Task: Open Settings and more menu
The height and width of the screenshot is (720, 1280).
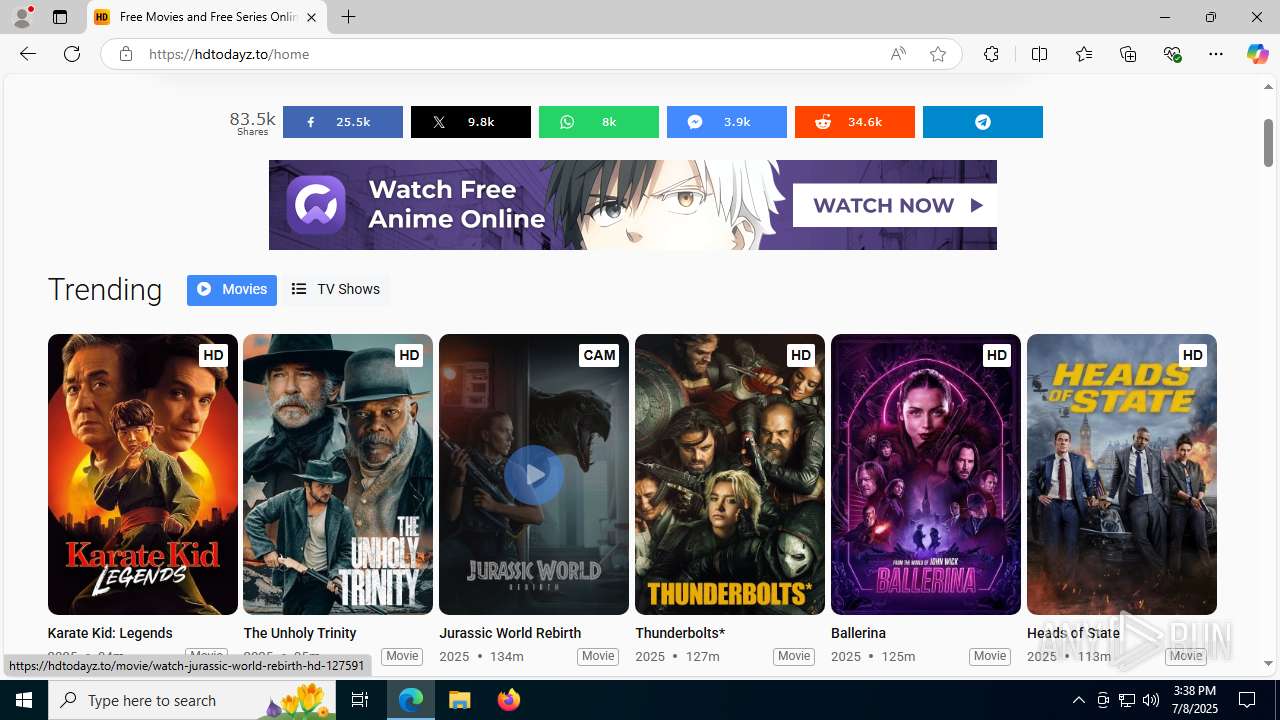Action: 1216,54
